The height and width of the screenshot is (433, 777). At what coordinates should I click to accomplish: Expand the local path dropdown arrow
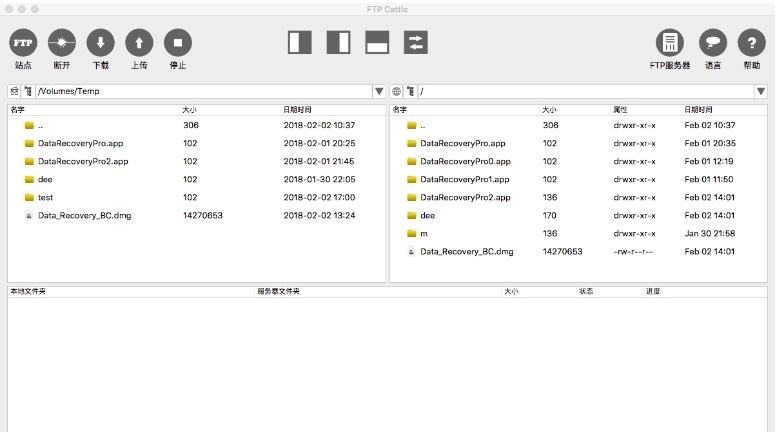coord(379,91)
